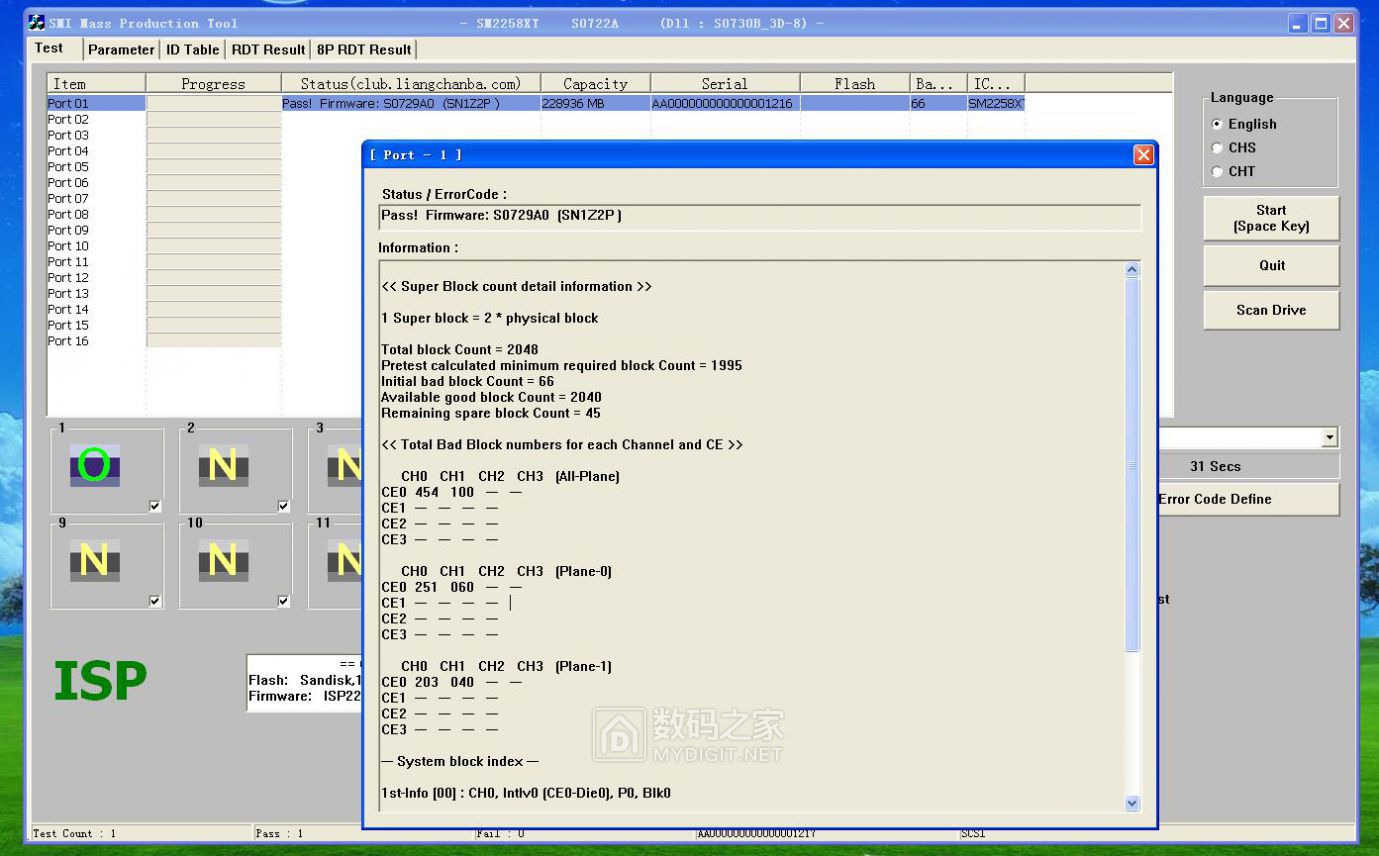Image resolution: width=1379 pixels, height=856 pixels.
Task: Click port 1 status icon showing O
Action: pyautogui.click(x=95, y=466)
